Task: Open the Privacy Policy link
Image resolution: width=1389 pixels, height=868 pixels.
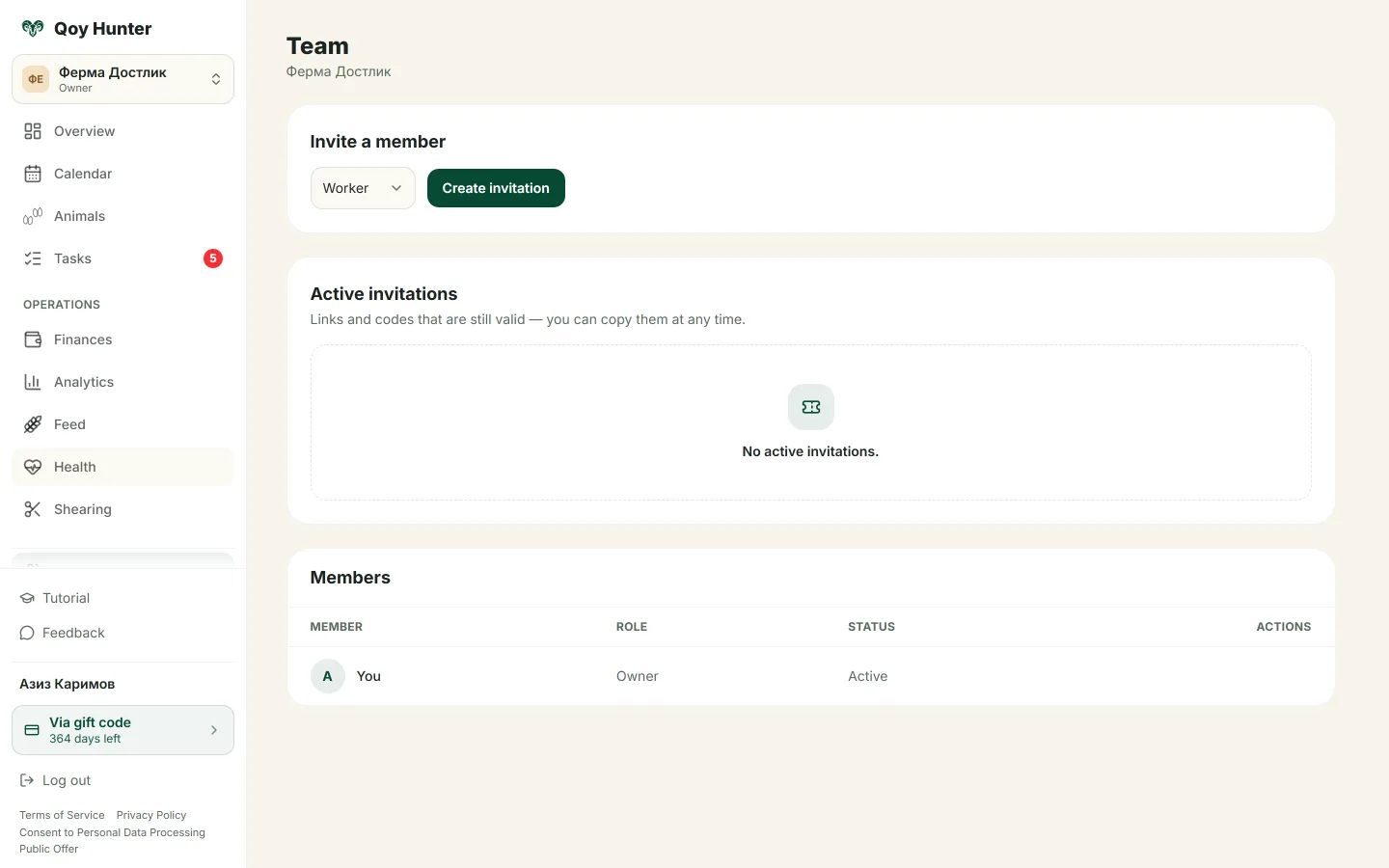Action: [151, 815]
